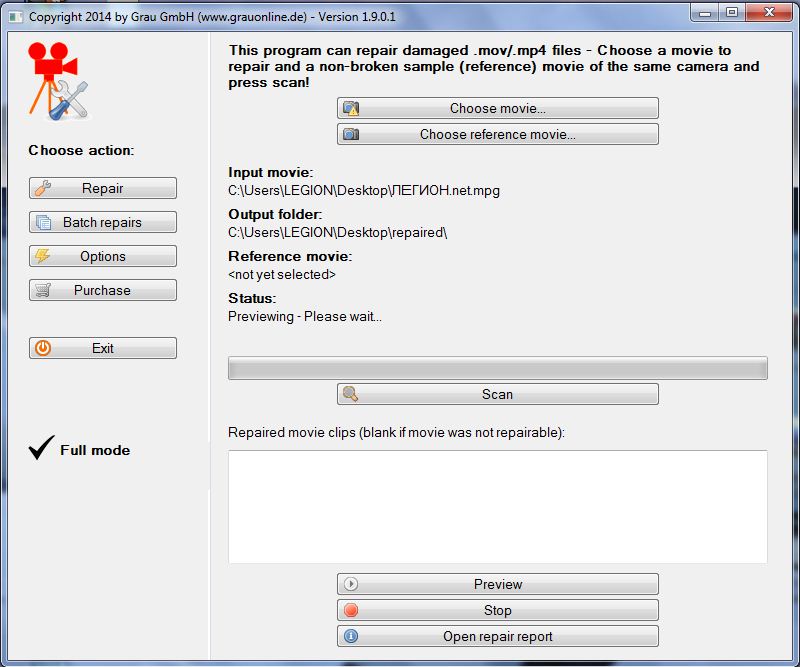Screen dimensions: 800x667
Task: Click the magnifier icon on Scan
Action: pyautogui.click(x=350, y=394)
